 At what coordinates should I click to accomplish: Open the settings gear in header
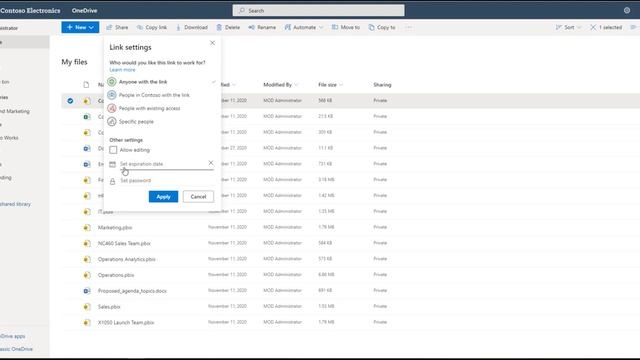[x=627, y=10]
